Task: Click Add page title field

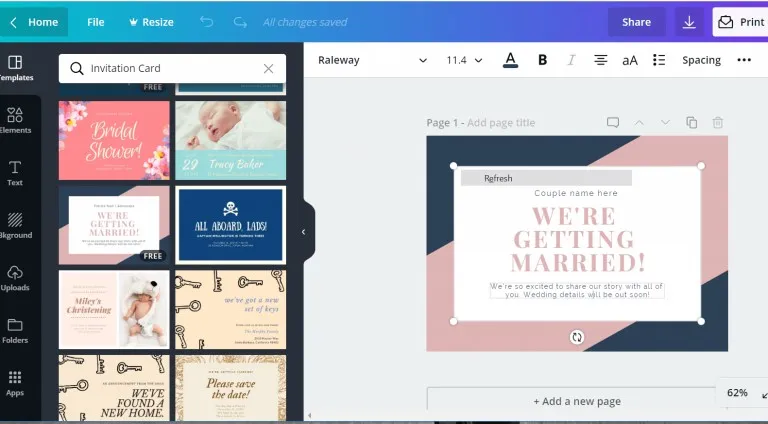Action: (501, 123)
